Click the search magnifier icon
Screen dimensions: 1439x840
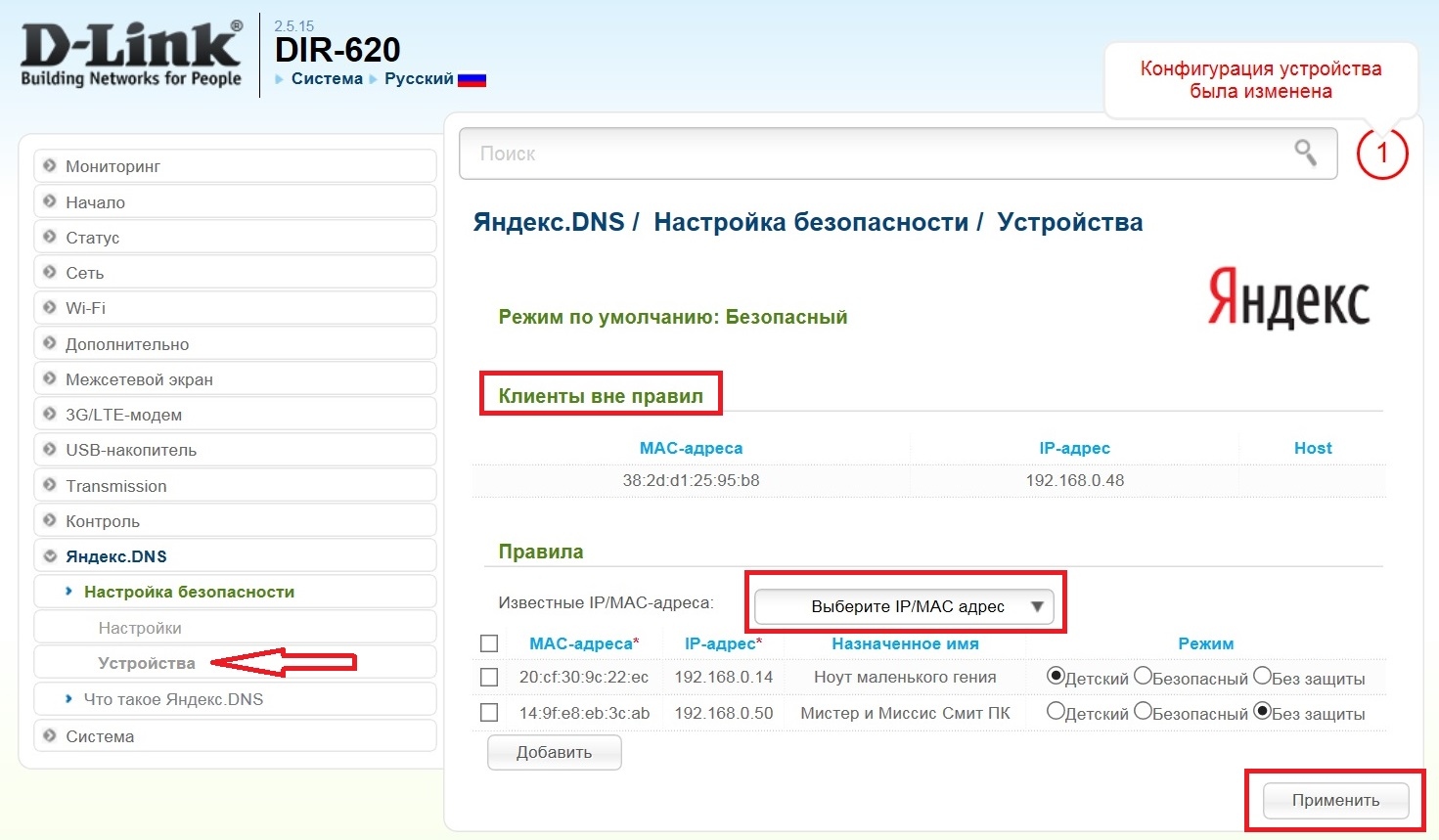pyautogui.click(x=1305, y=153)
